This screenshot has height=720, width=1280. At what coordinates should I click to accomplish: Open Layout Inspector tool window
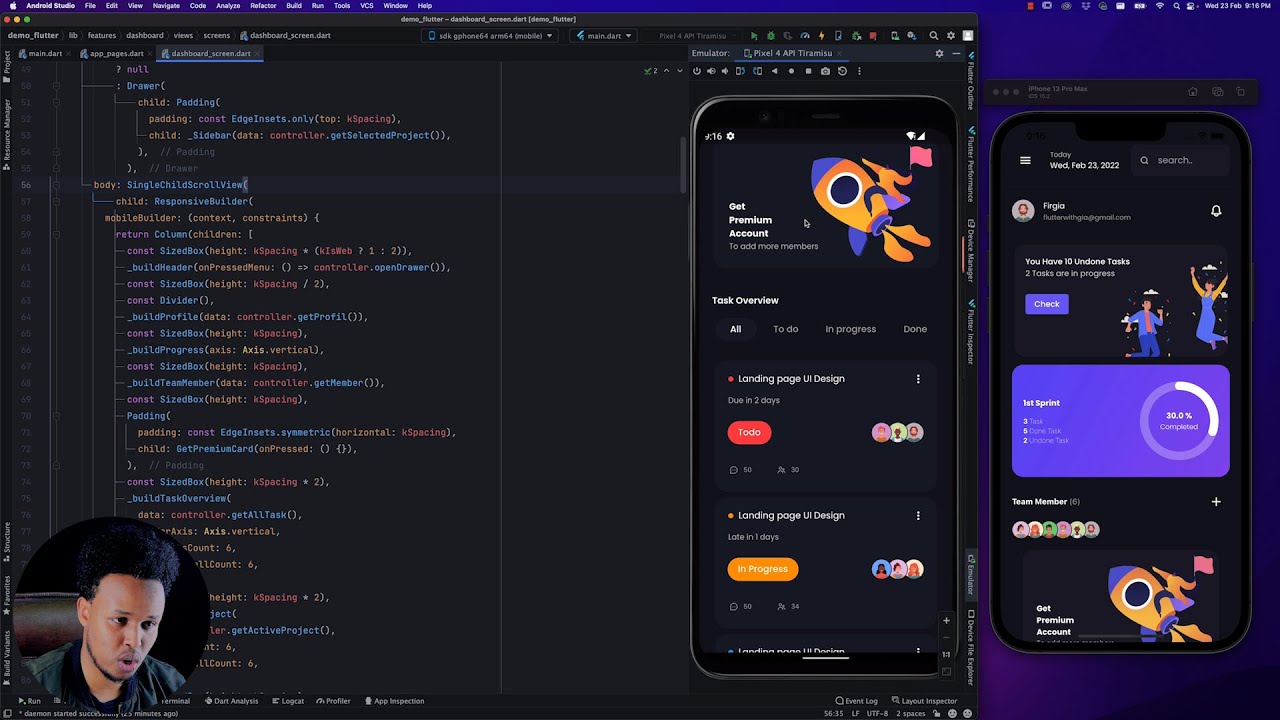pos(923,701)
